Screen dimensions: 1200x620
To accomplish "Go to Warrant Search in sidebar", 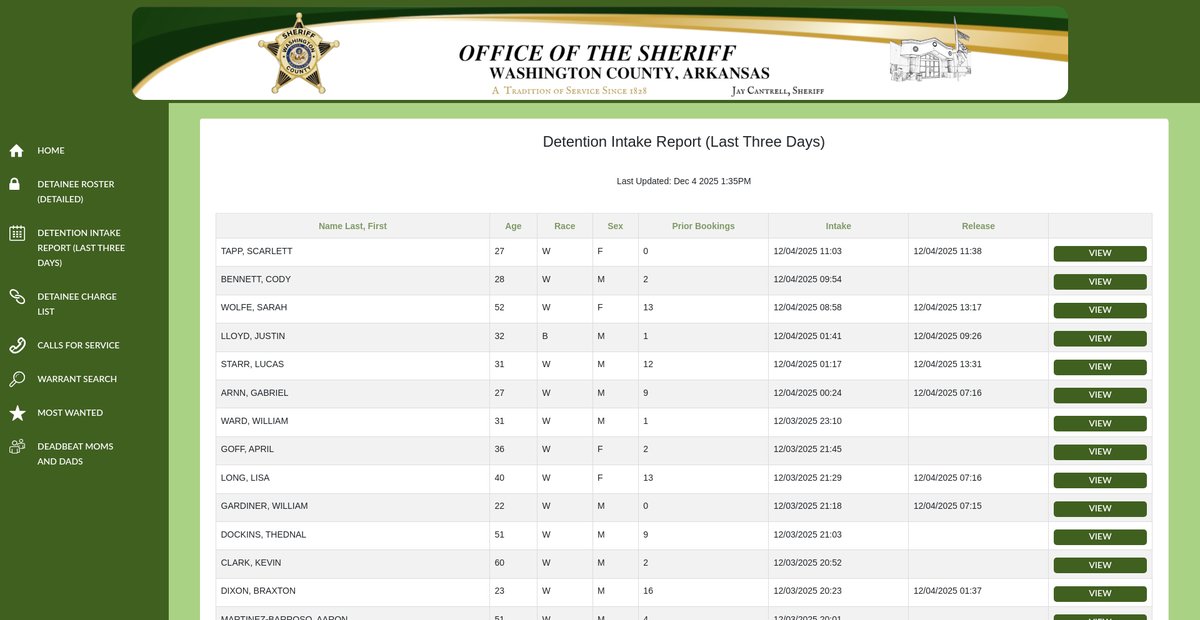I will click(77, 379).
